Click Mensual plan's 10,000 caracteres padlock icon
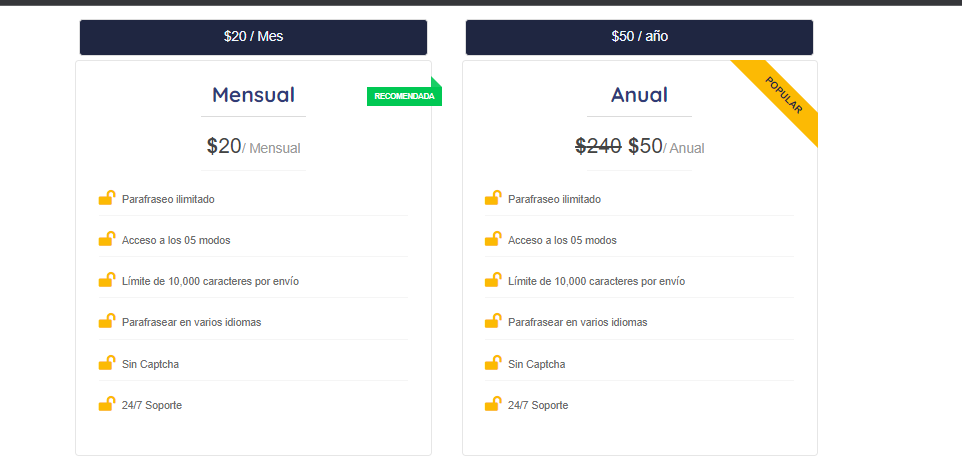Viewport: 962px width, 476px height. pos(107,280)
